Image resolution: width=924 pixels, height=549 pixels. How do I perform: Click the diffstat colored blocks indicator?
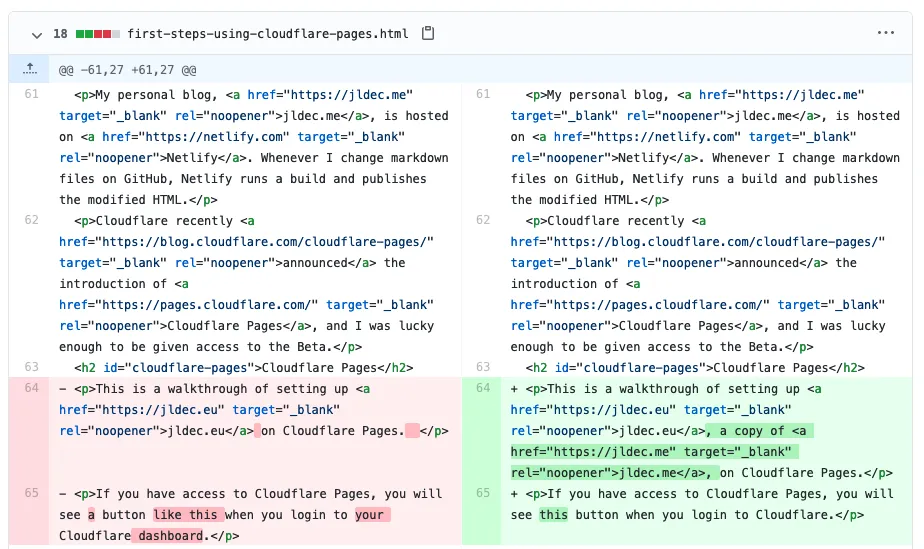click(x=98, y=34)
